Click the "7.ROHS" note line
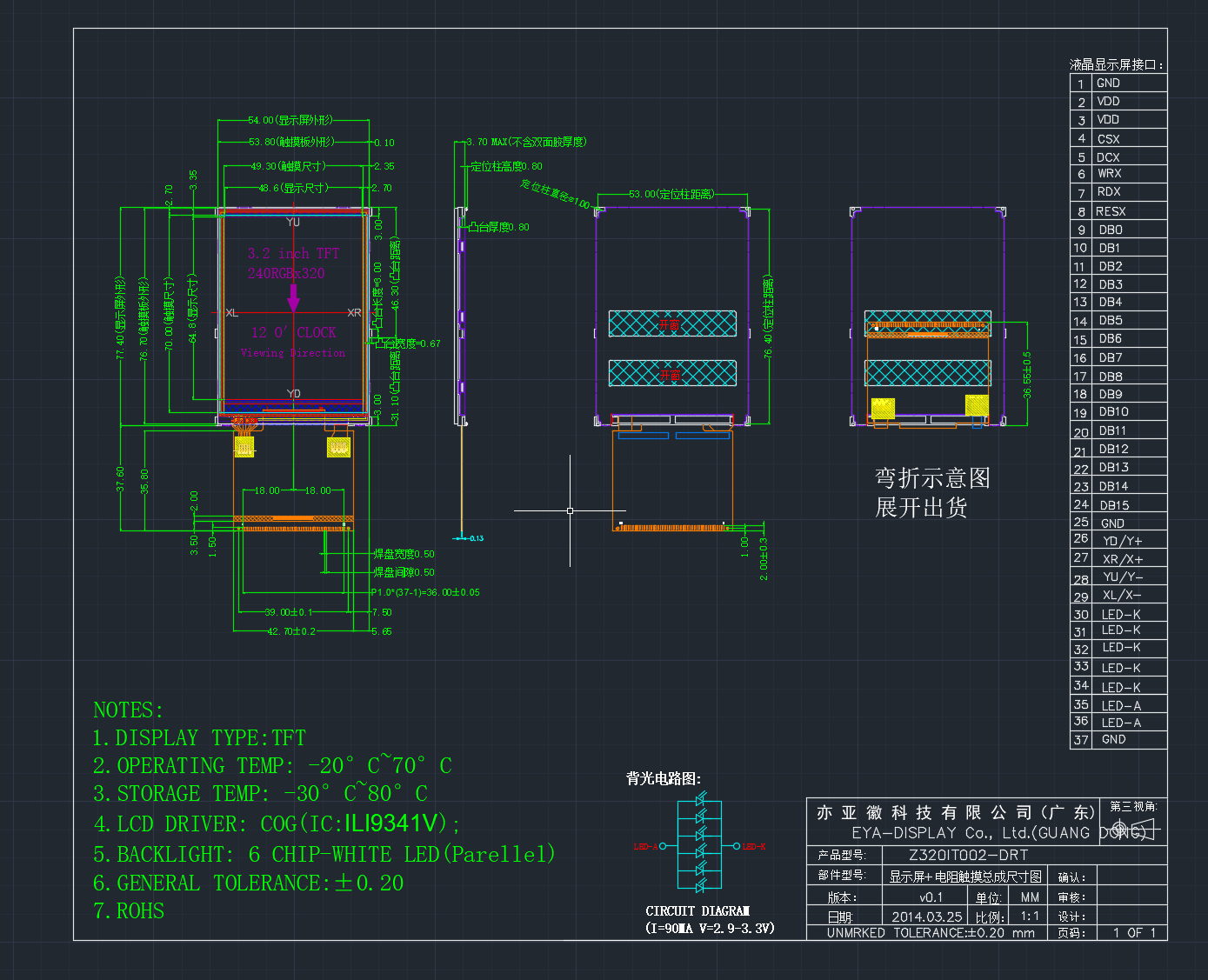 tap(129, 911)
